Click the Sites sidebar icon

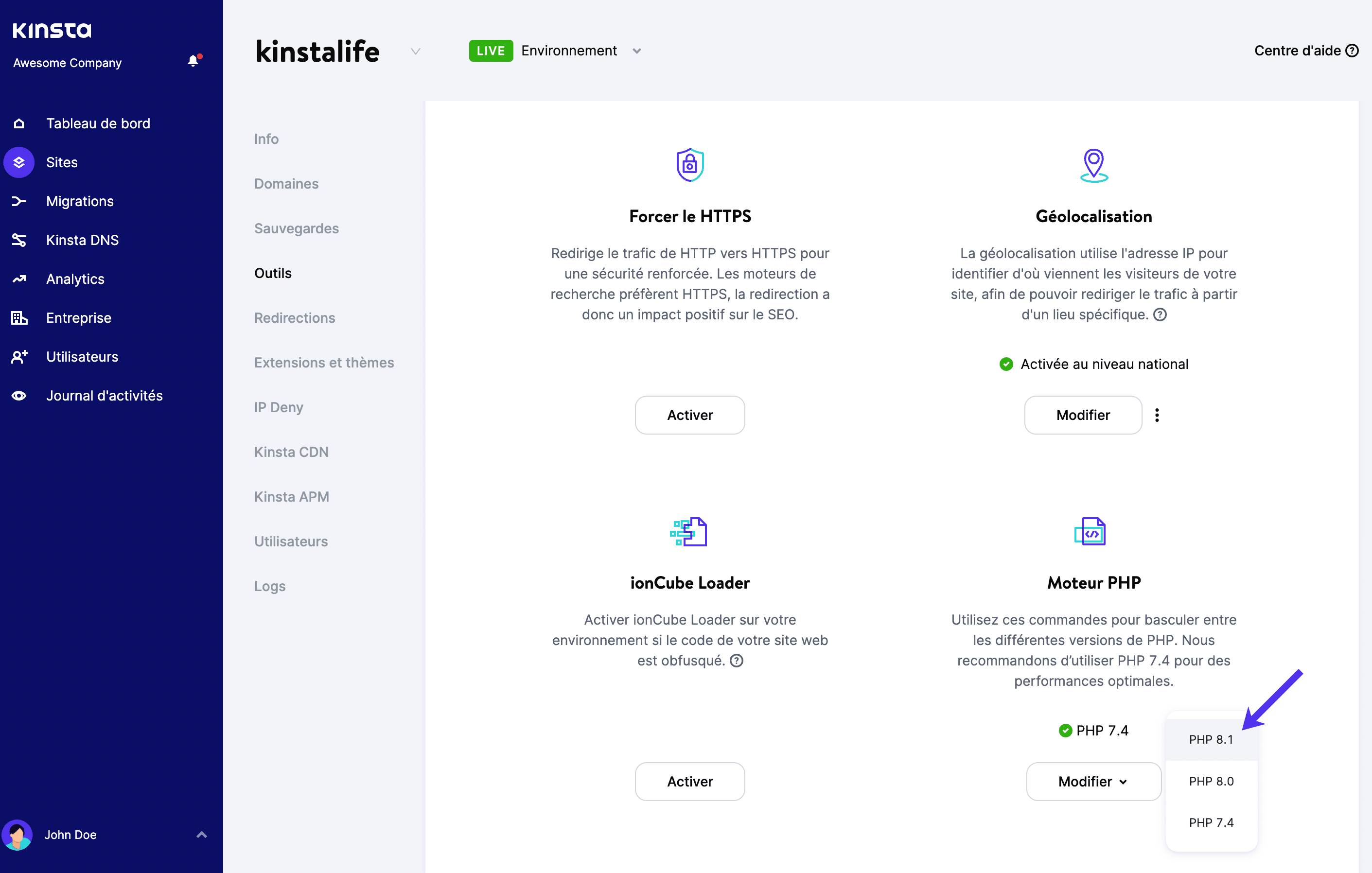19,162
